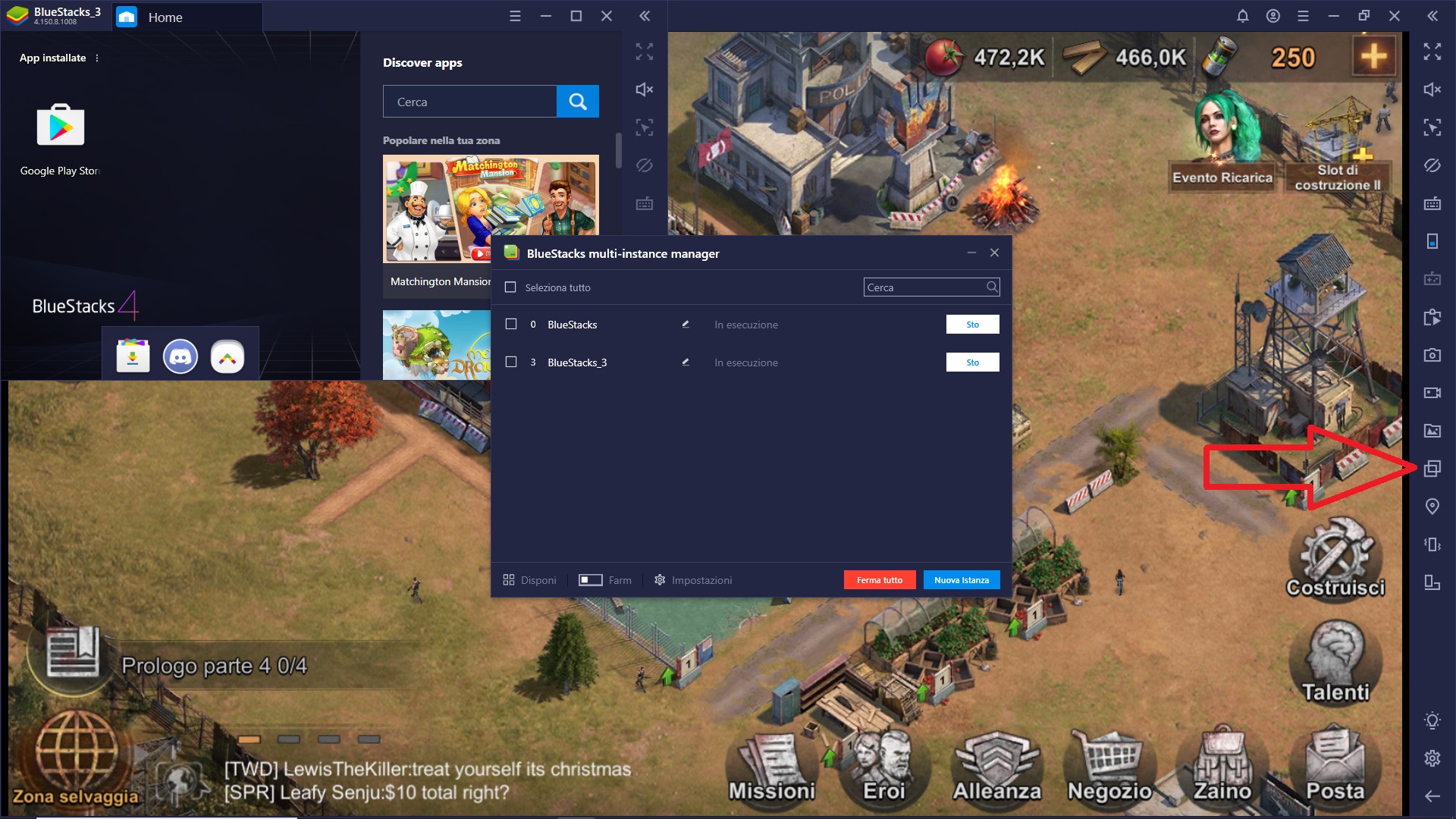Toggle checkbox for BlueStacks_3 instance 3
The height and width of the screenshot is (819, 1456).
[x=510, y=362]
